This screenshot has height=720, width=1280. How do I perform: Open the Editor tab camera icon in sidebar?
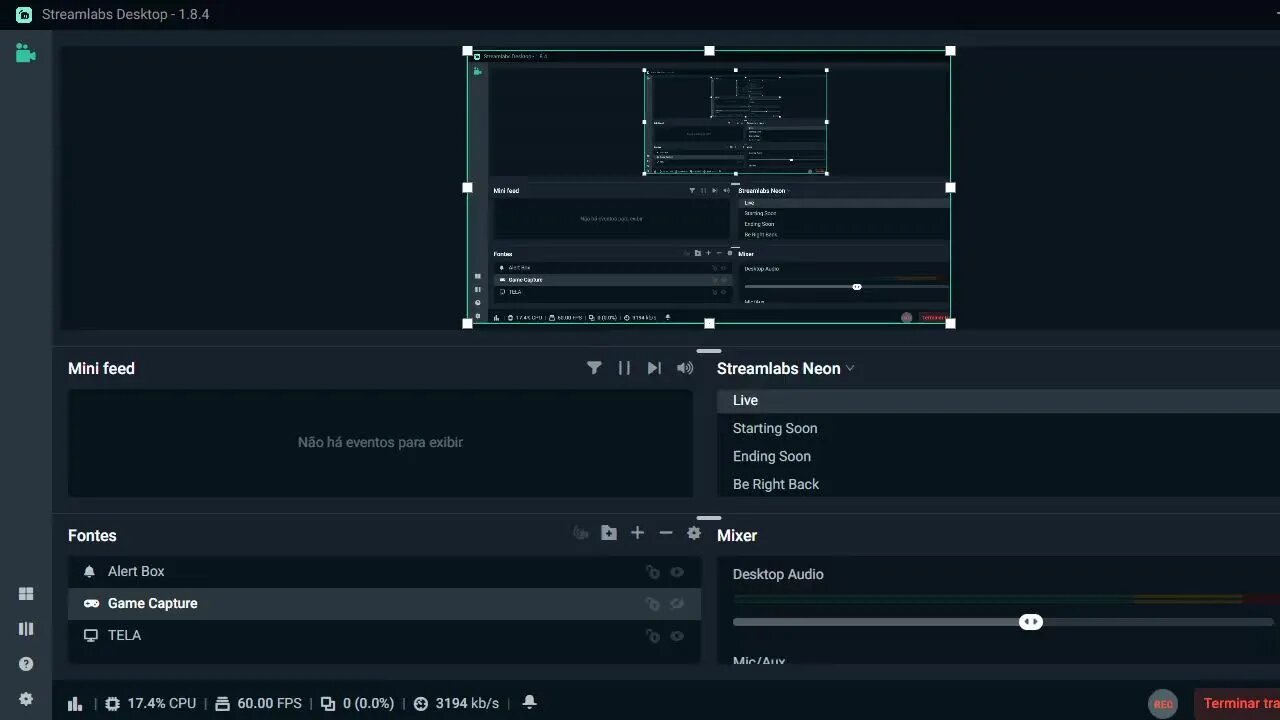[x=26, y=53]
